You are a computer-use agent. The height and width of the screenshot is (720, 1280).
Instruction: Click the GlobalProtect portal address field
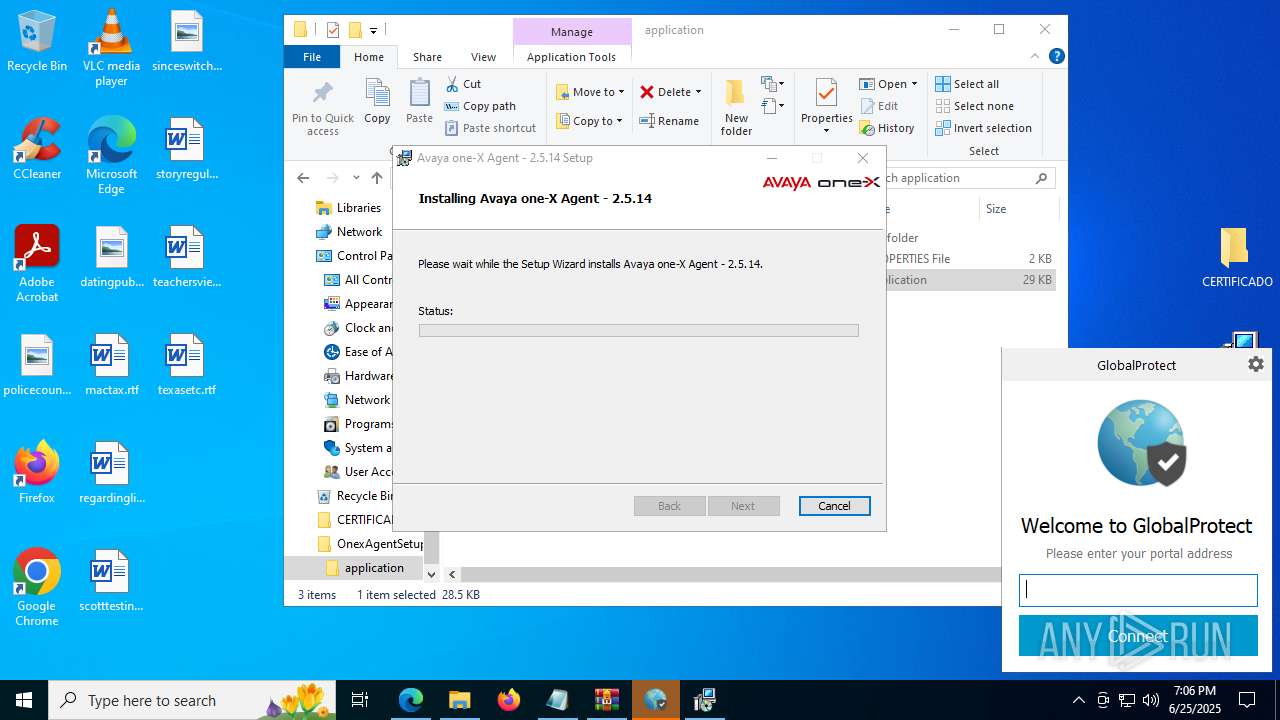pos(1138,590)
